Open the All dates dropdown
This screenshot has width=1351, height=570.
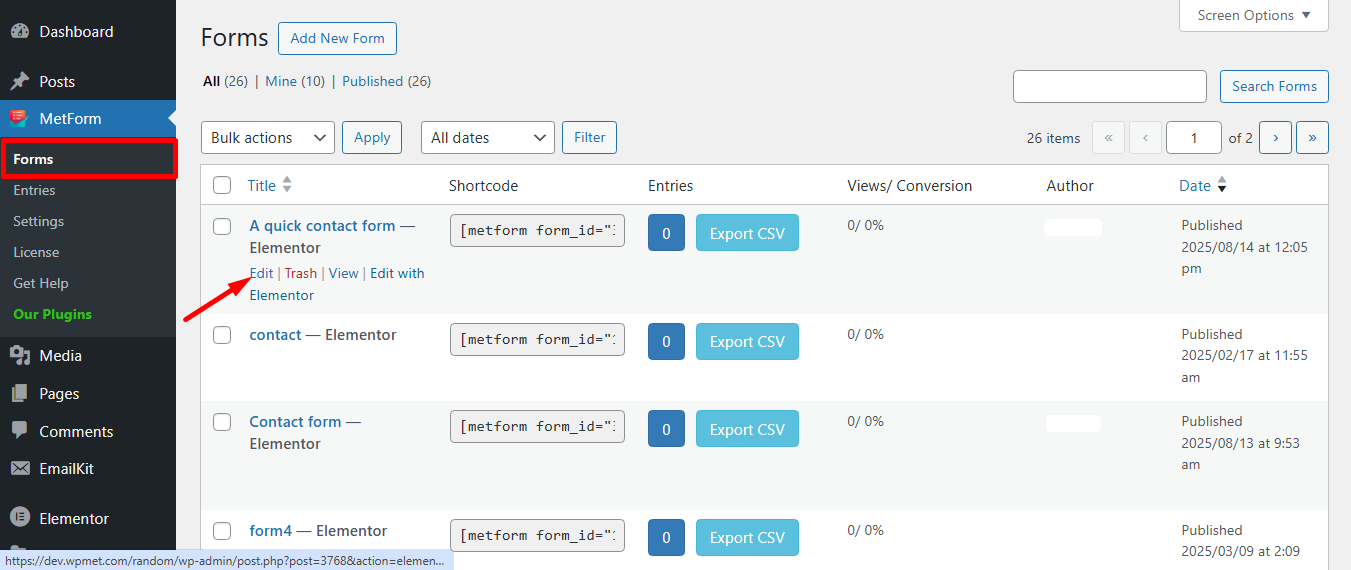(x=488, y=138)
